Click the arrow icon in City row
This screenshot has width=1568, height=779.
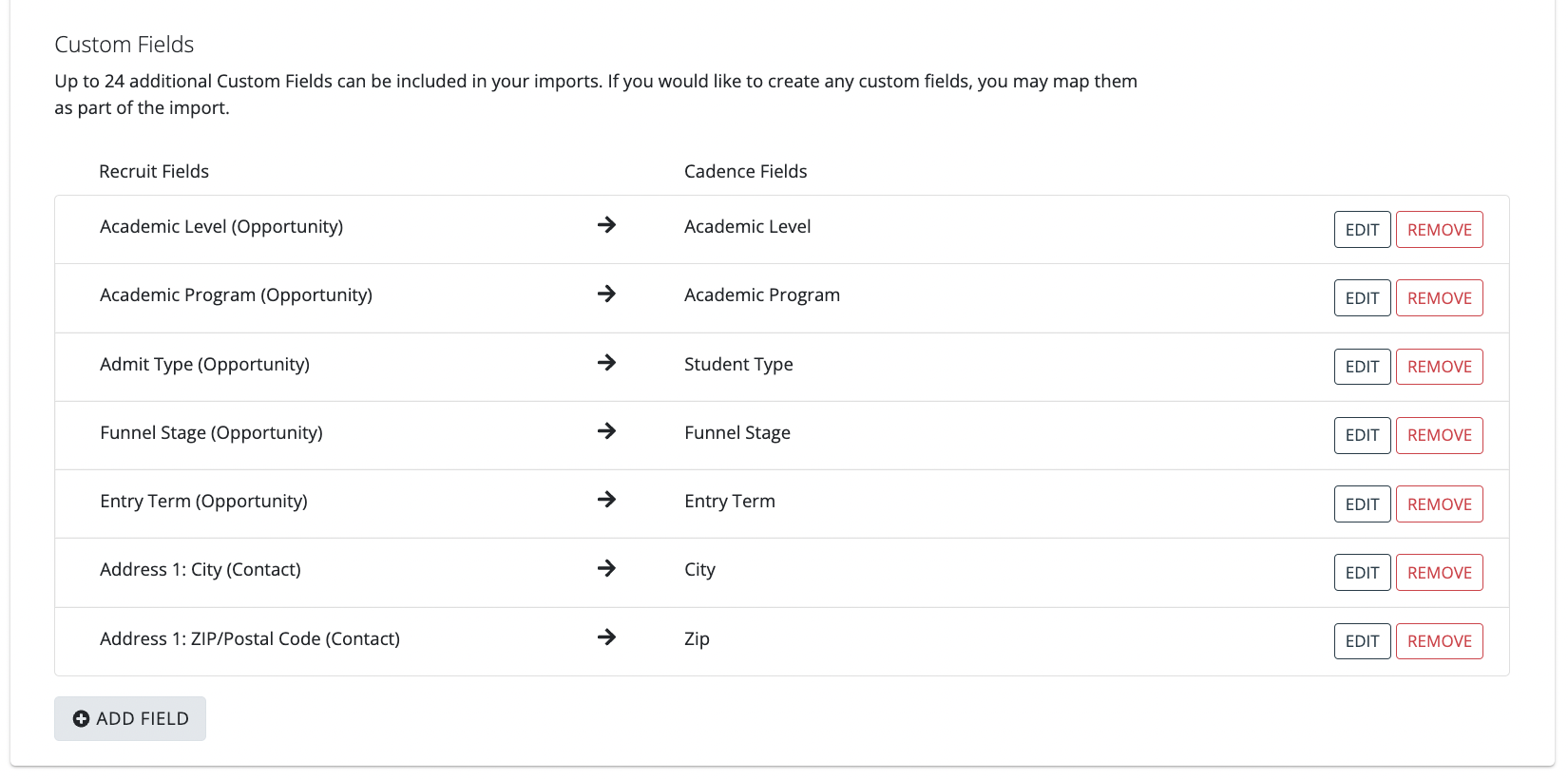[x=606, y=568]
